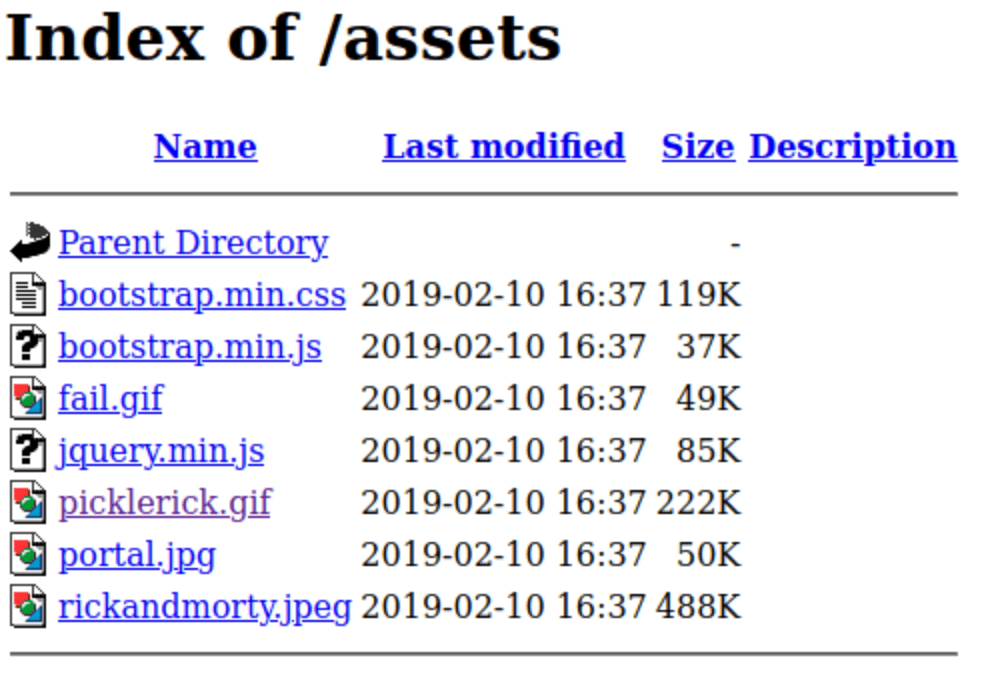The height and width of the screenshot is (674, 1006).
Task: Open the fail.gif file
Action: pyautogui.click(x=109, y=397)
